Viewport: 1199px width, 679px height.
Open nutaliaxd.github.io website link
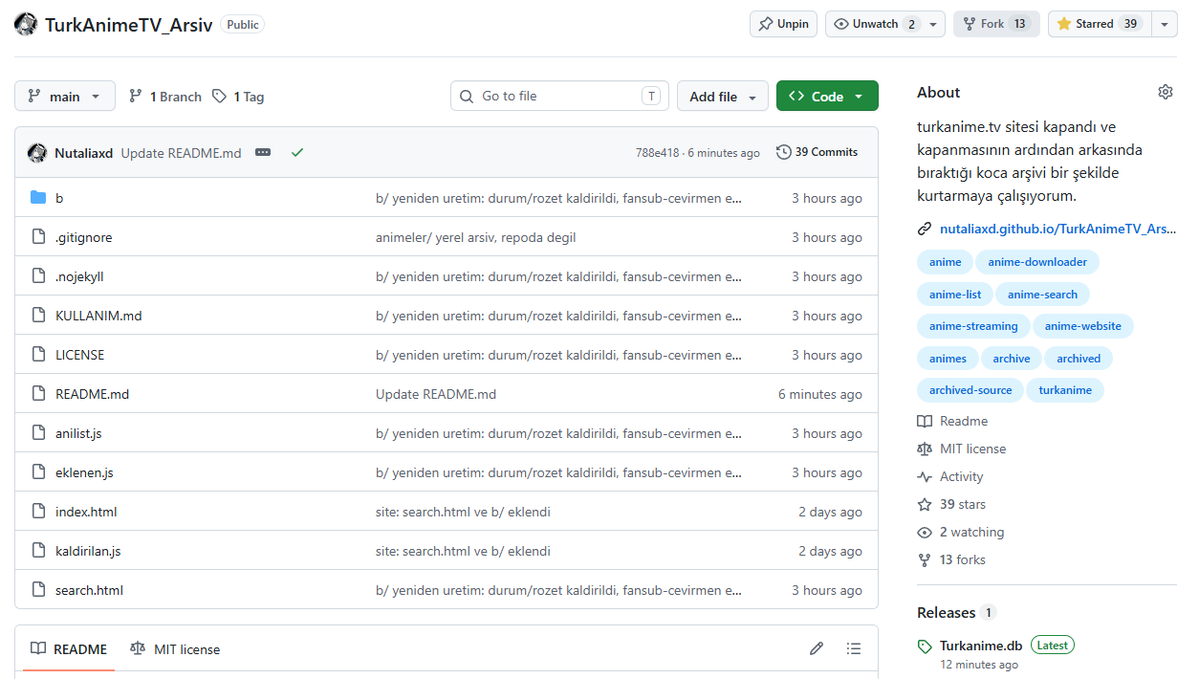[x=1058, y=229]
